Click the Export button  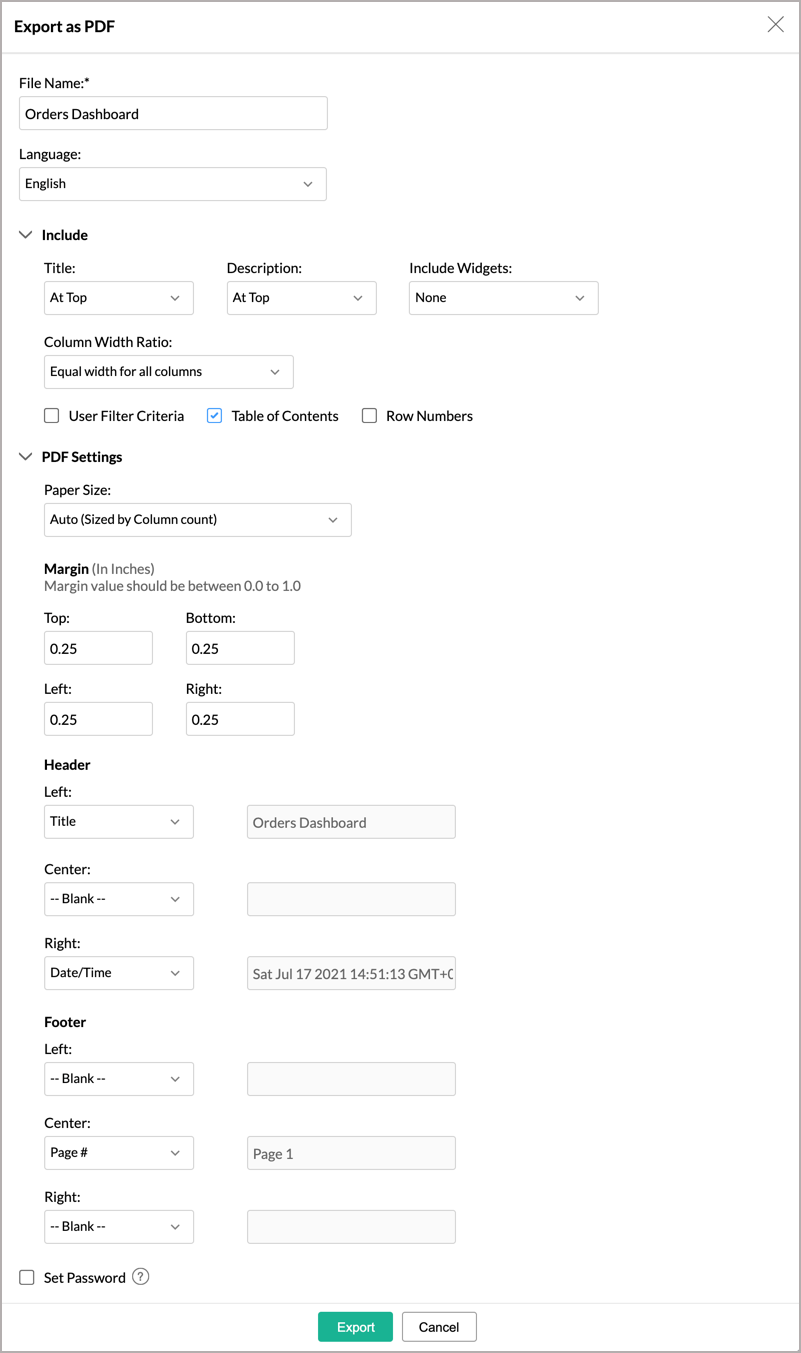tap(355, 1326)
